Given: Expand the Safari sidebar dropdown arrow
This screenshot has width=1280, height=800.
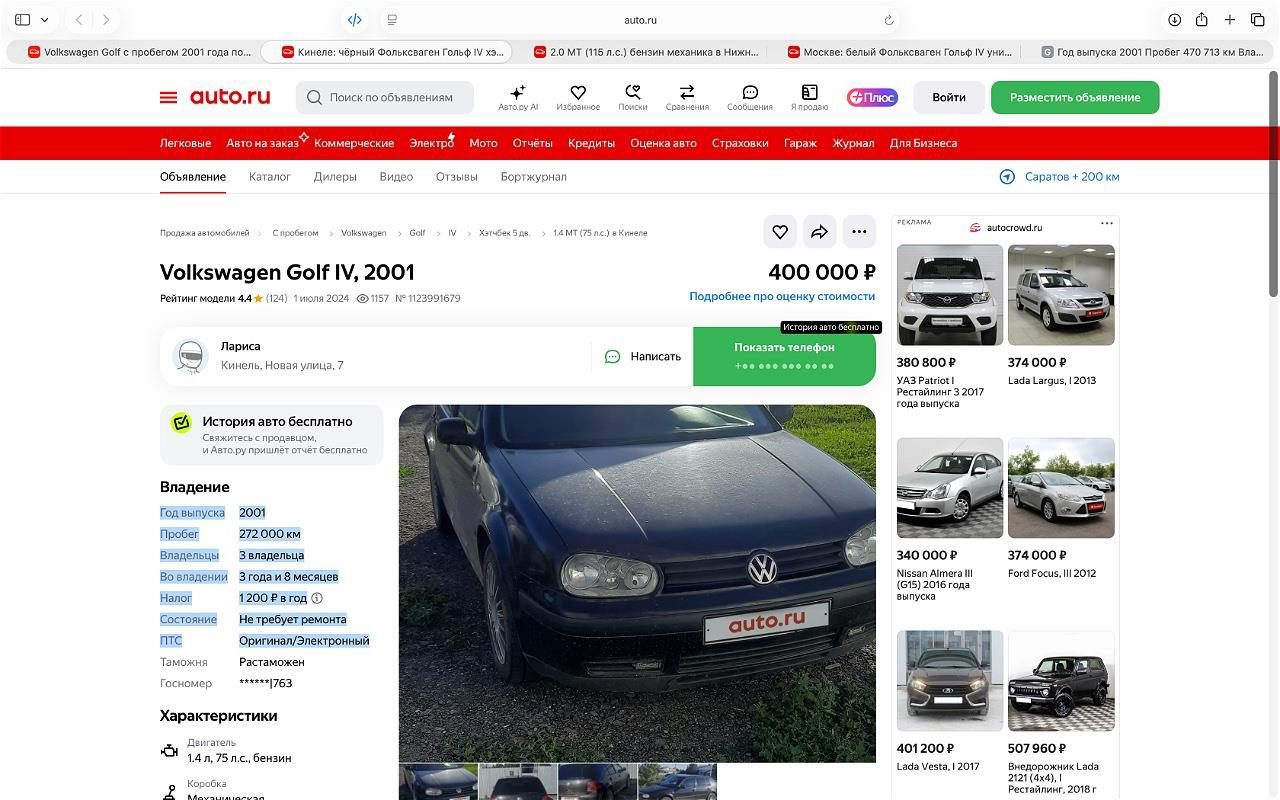Looking at the screenshot, I should pos(45,20).
